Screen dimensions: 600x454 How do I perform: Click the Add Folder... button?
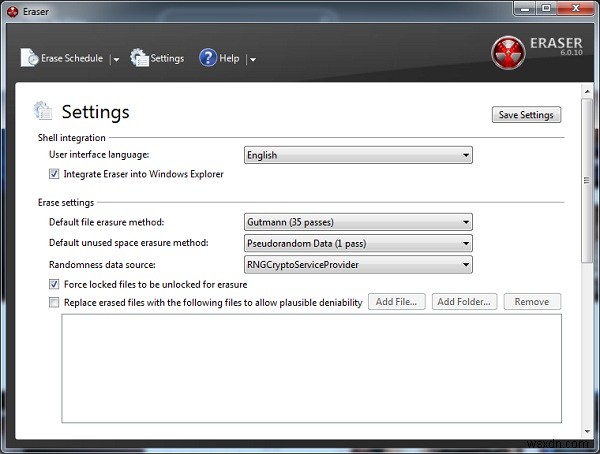[464, 302]
